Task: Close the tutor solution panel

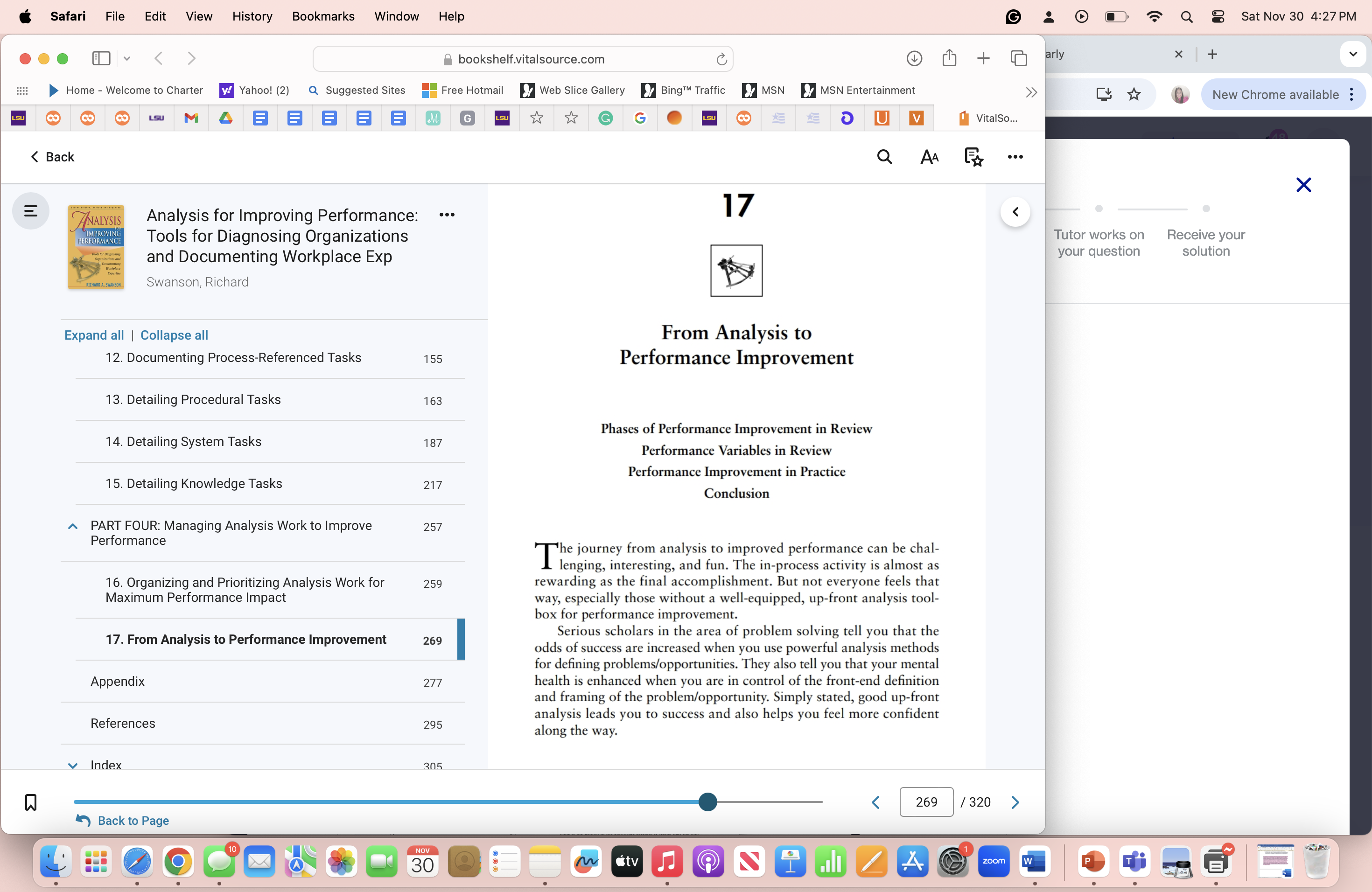Action: [x=1304, y=184]
